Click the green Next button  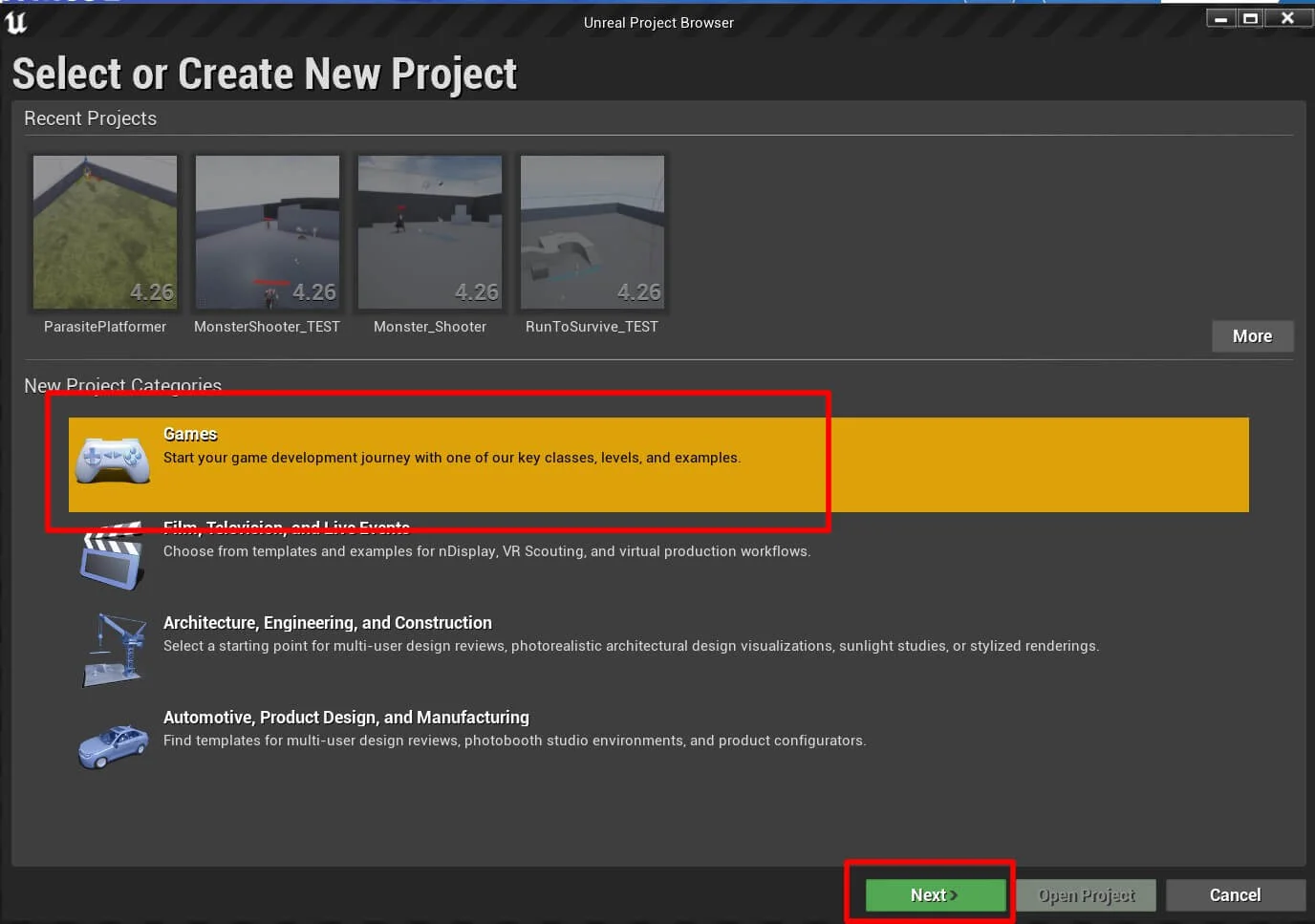pos(935,895)
